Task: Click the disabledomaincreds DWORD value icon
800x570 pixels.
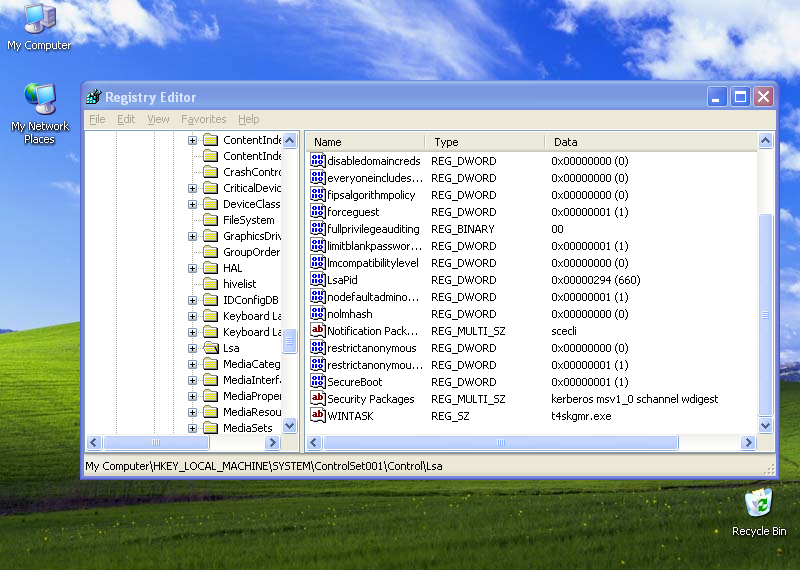Action: [x=317, y=161]
